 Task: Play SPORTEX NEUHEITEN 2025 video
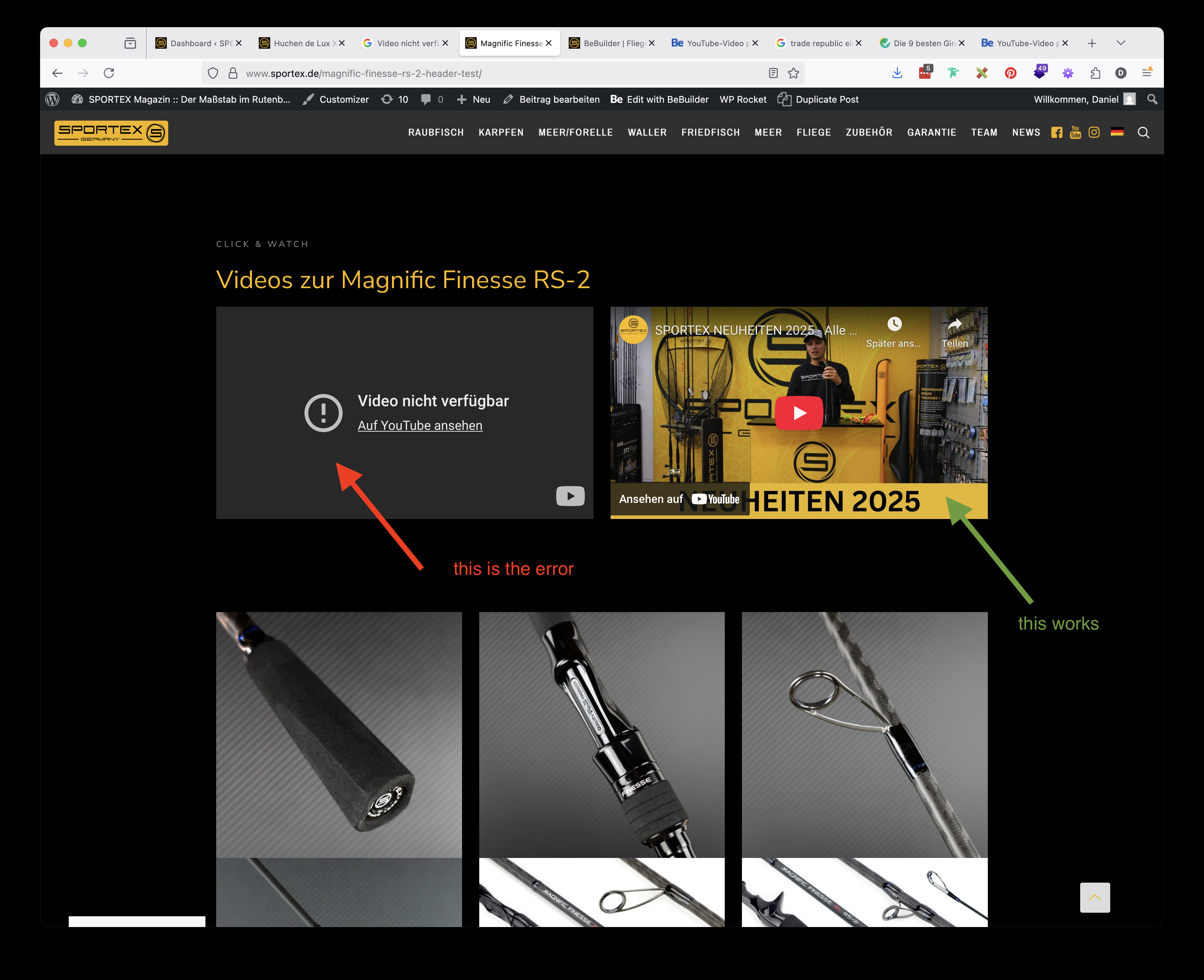click(799, 413)
